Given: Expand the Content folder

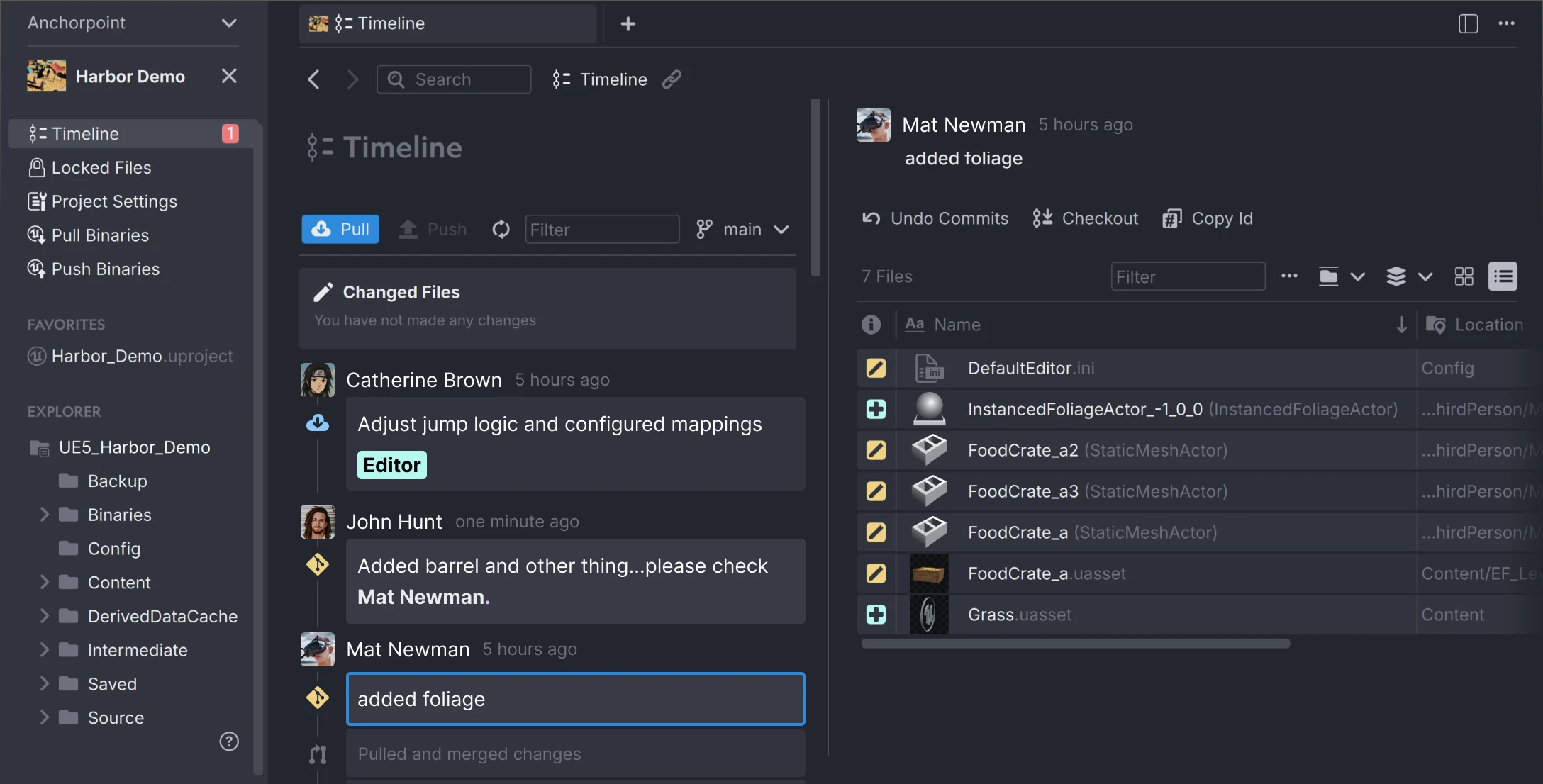Looking at the screenshot, I should [44, 582].
